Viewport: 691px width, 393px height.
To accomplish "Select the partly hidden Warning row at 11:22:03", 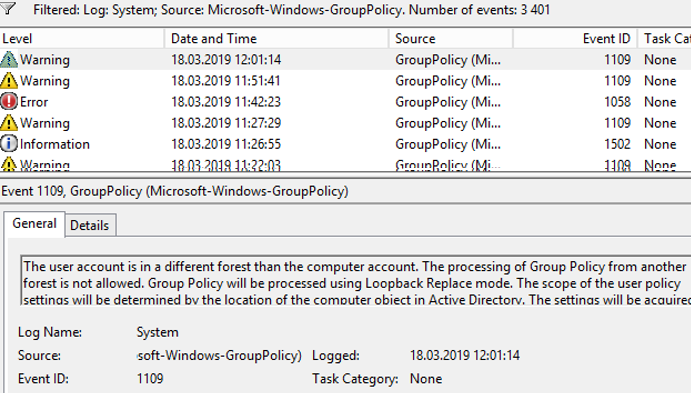I will (346, 164).
